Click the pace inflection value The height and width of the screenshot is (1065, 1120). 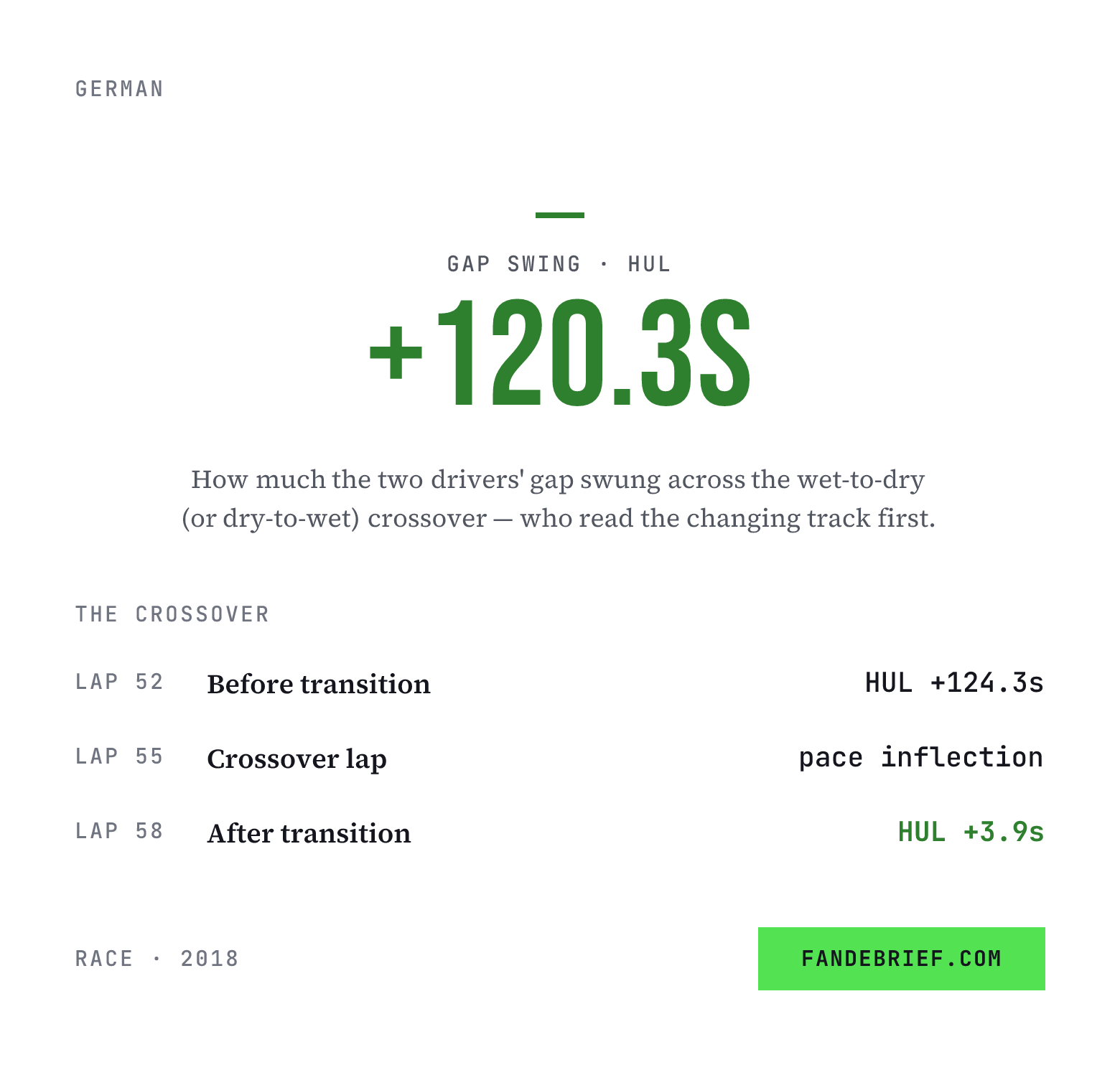click(x=921, y=758)
